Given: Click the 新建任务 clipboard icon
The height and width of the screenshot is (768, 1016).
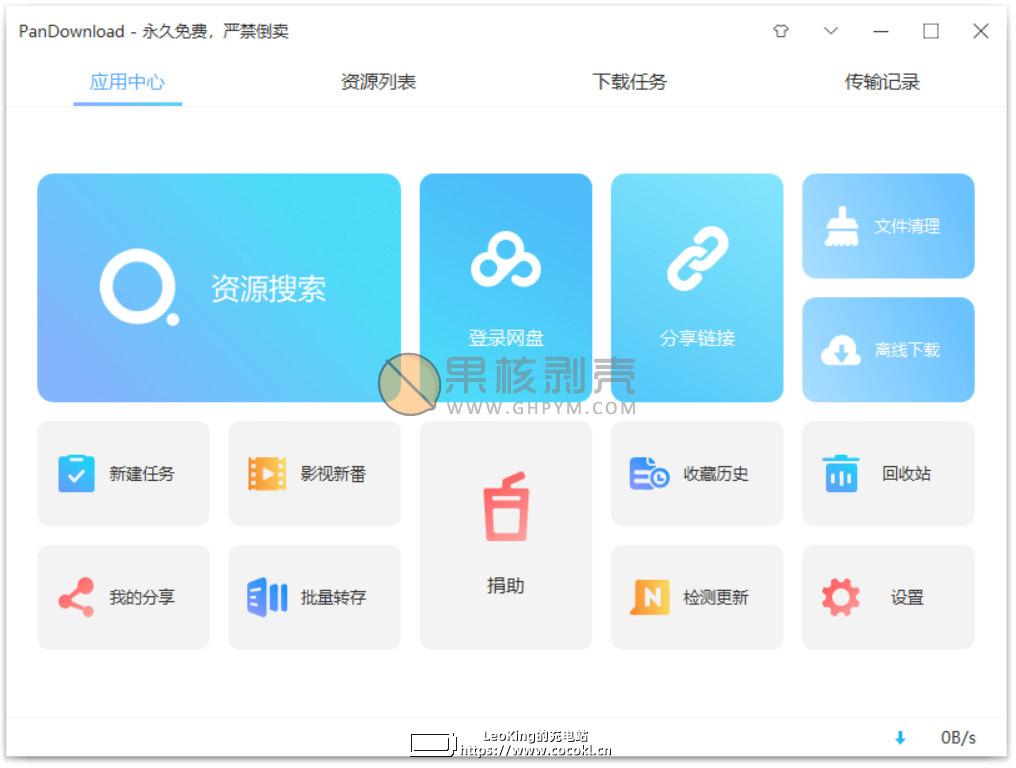Looking at the screenshot, I should point(76,474).
